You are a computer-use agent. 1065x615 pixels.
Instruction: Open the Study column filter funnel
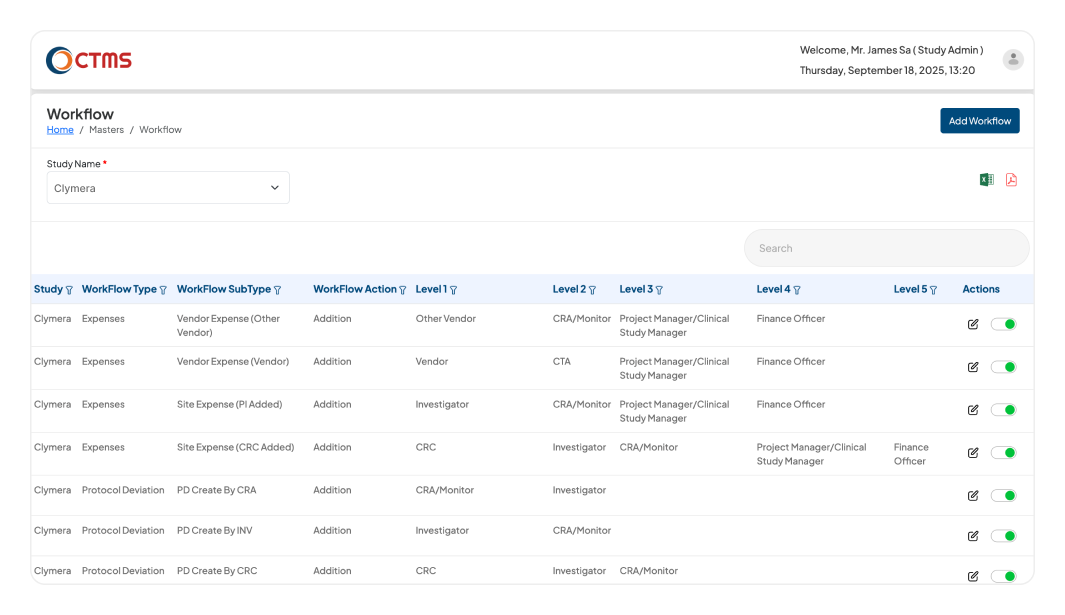pyautogui.click(x=67, y=289)
